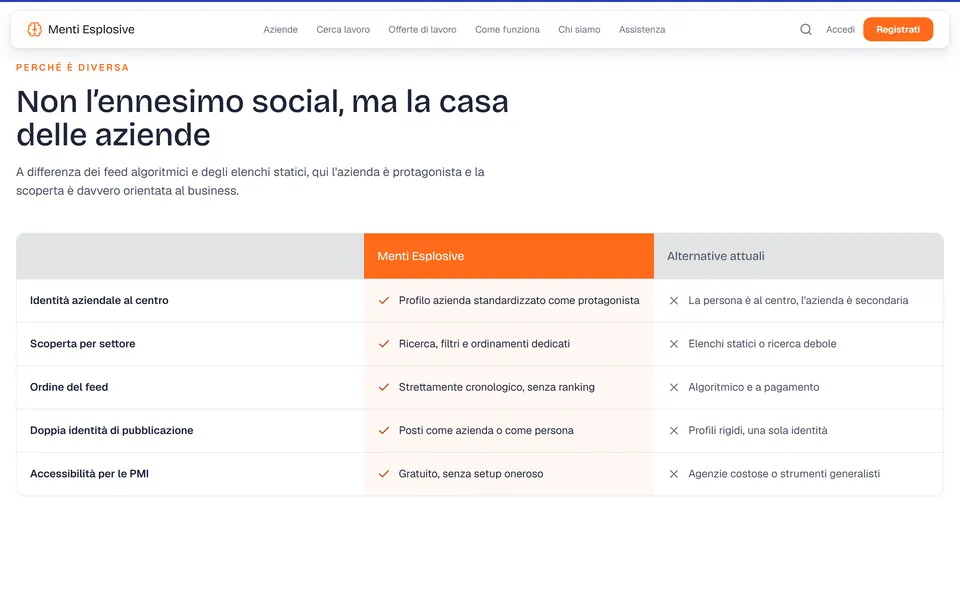This screenshot has width=960, height=600.
Task: Click the Accedi link
Action: [x=840, y=29]
